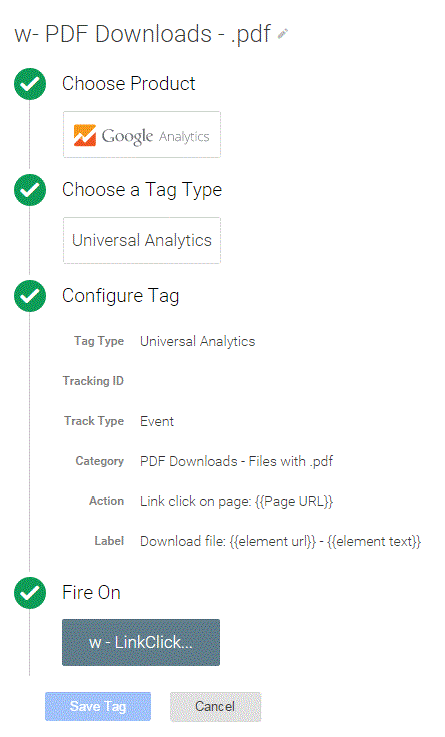Open the w - LinkClick trigger

pos(141,642)
